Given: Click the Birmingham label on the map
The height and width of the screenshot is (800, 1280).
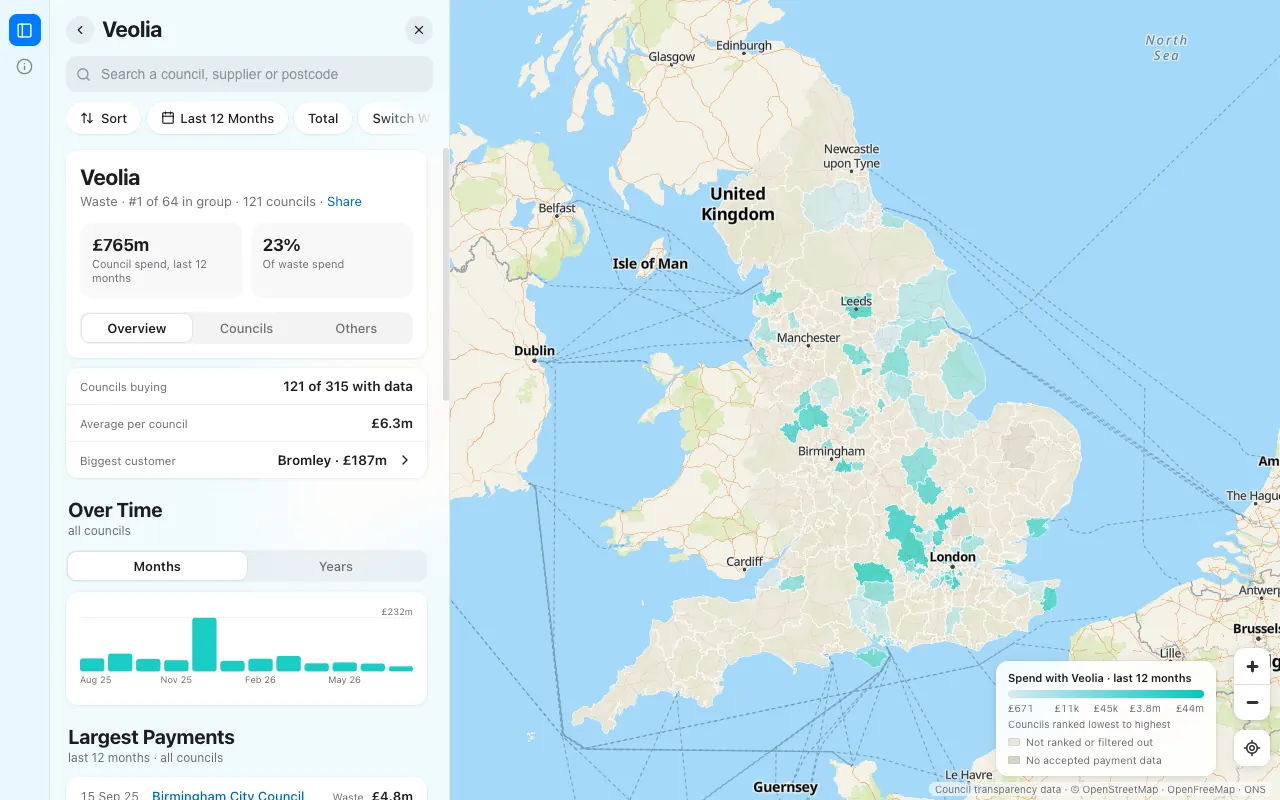Looking at the screenshot, I should (831, 451).
